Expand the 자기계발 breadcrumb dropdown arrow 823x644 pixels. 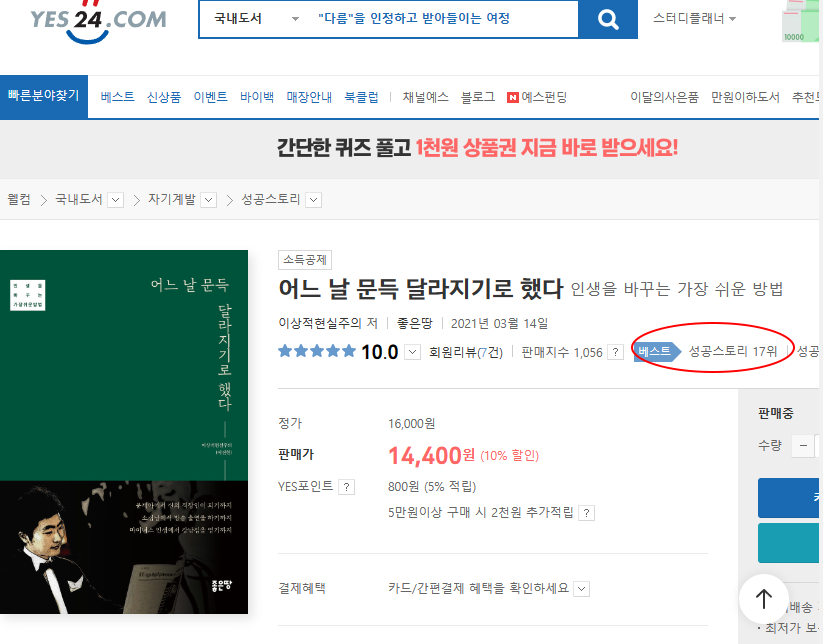pyautogui.click(x=208, y=200)
